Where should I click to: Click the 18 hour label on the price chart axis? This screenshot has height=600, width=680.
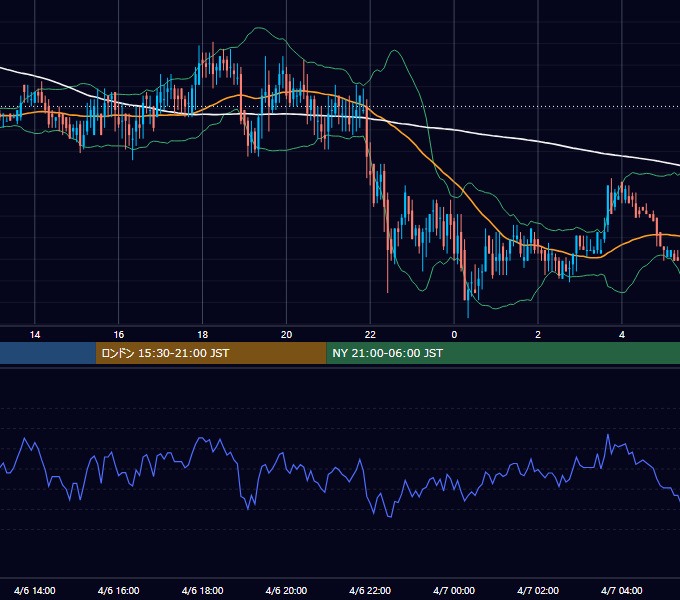click(203, 335)
